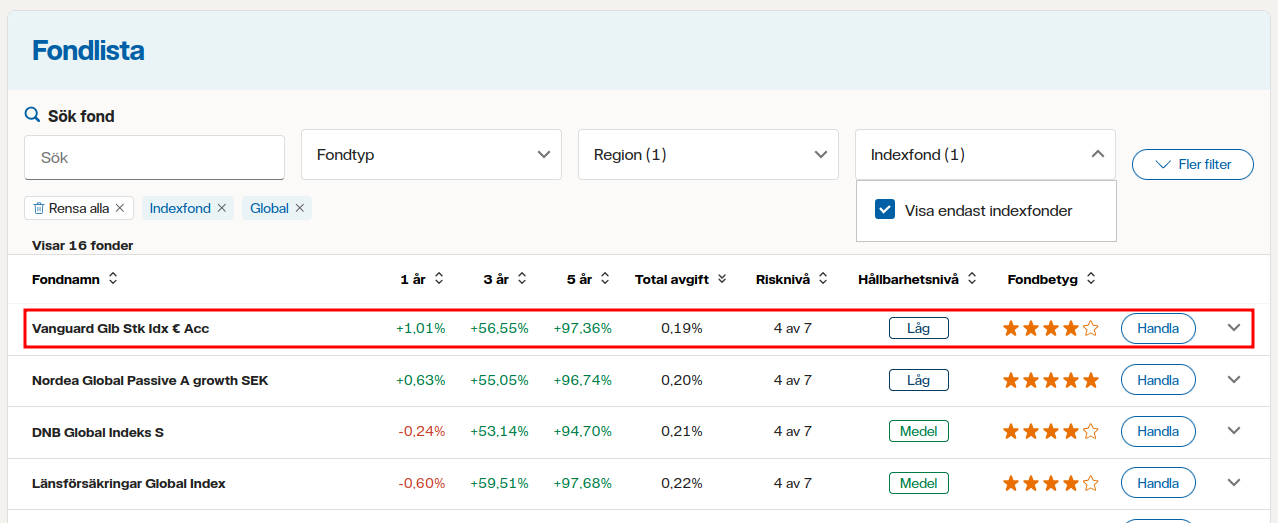Click Handla for Nordea Global Passive

(x=1158, y=380)
